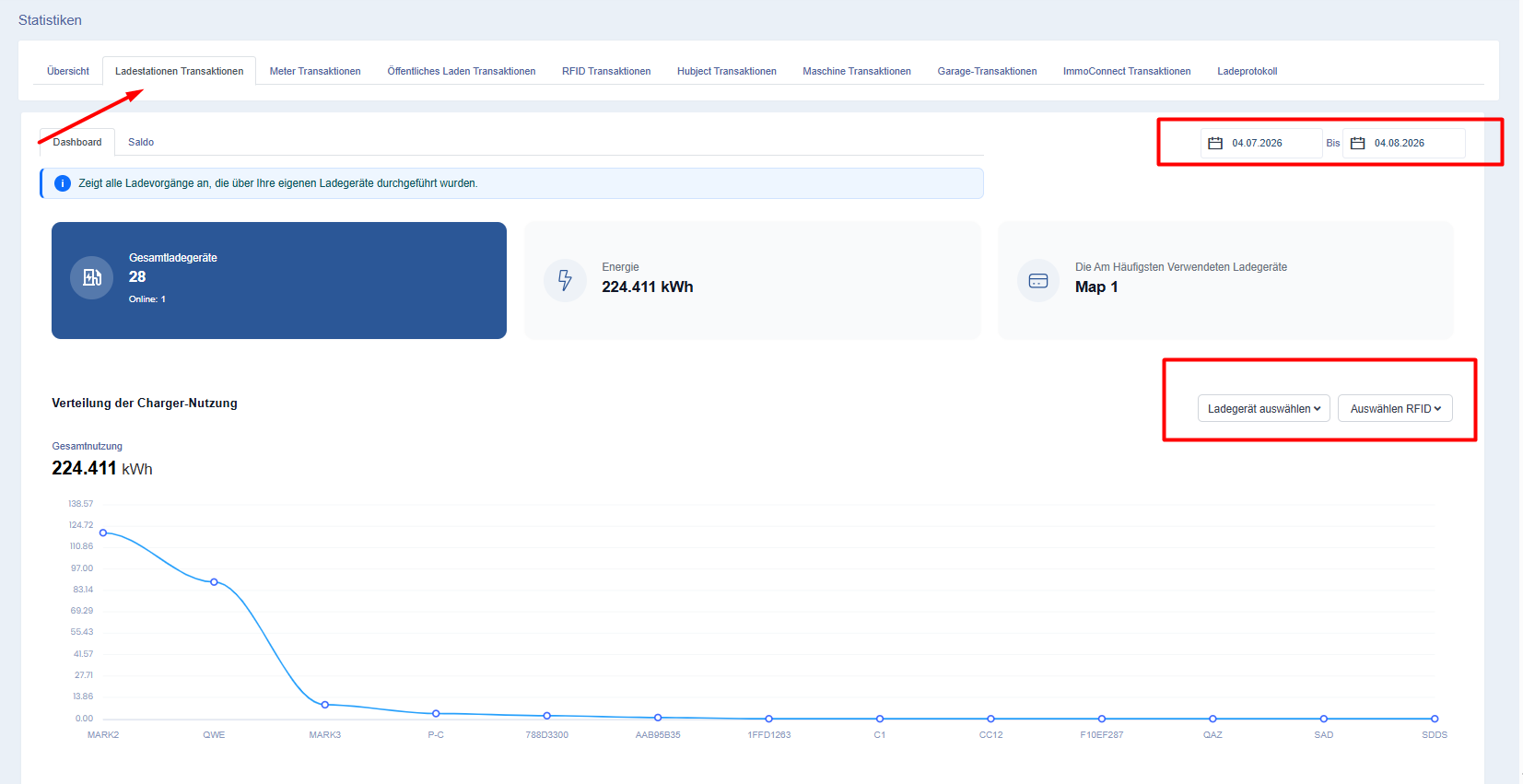Click the Gesamtnutzung label
The width and height of the screenshot is (1523, 784).
point(88,446)
